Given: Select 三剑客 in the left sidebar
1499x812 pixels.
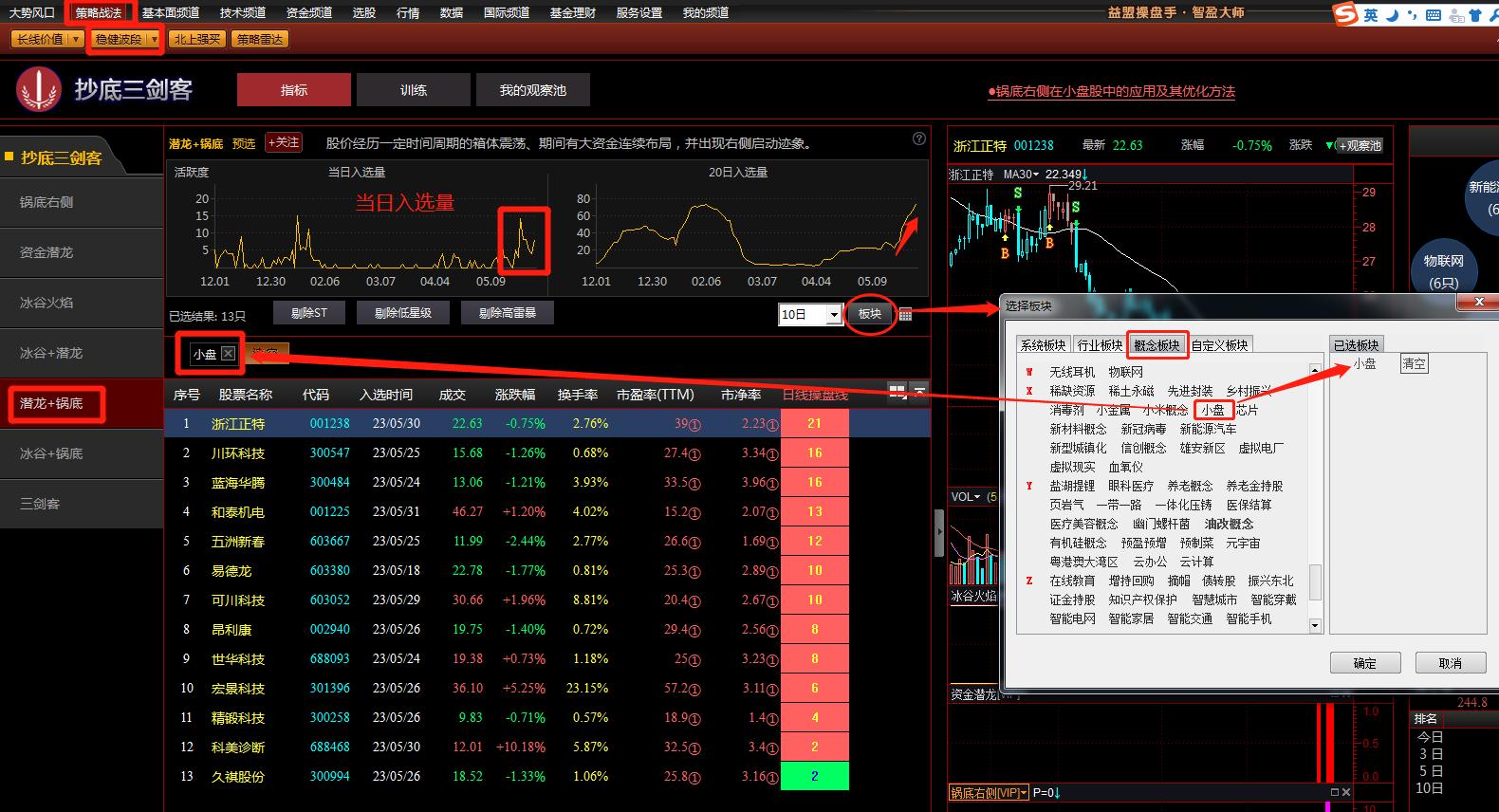Looking at the screenshot, I should click(x=82, y=504).
